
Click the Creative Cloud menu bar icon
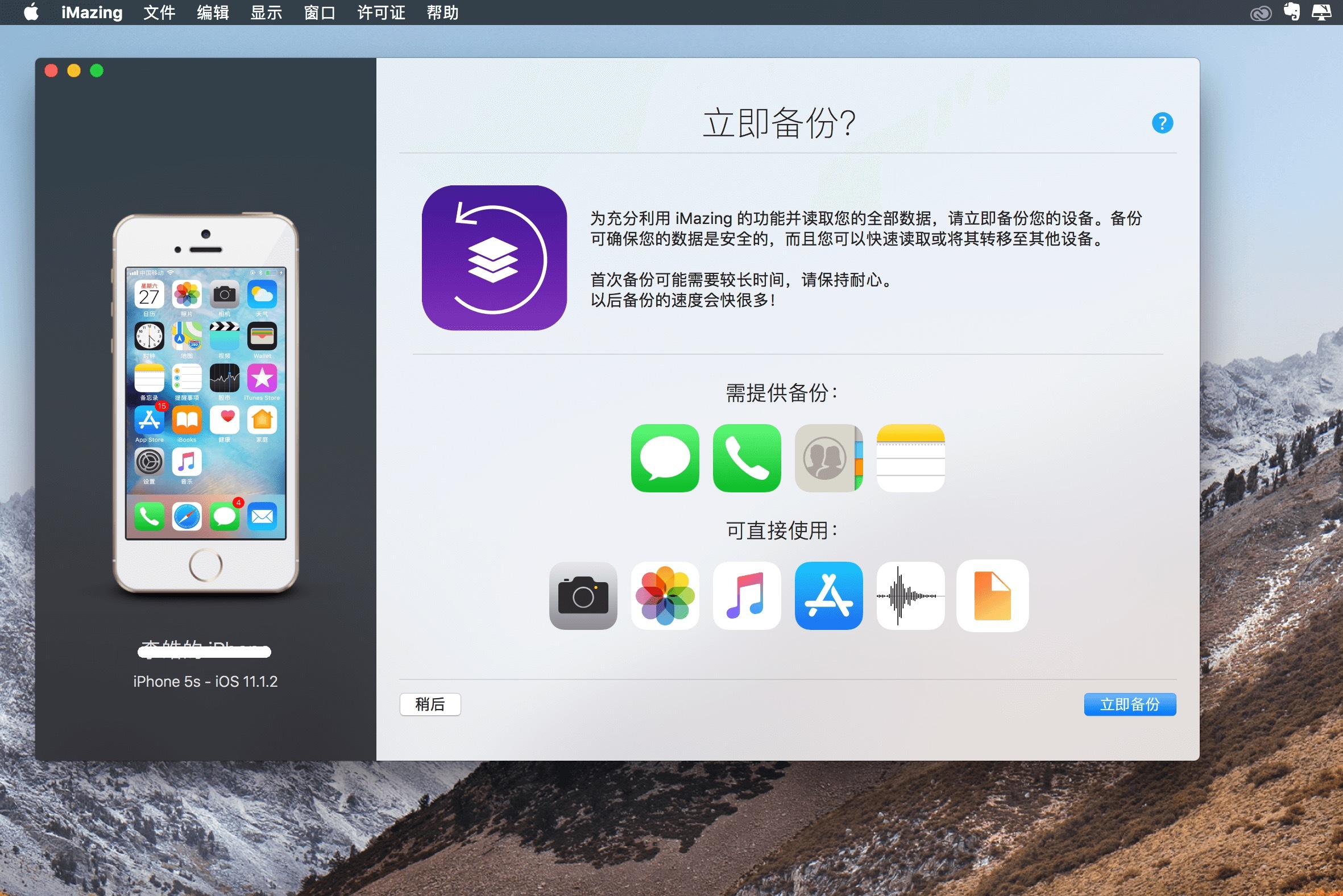point(1260,13)
